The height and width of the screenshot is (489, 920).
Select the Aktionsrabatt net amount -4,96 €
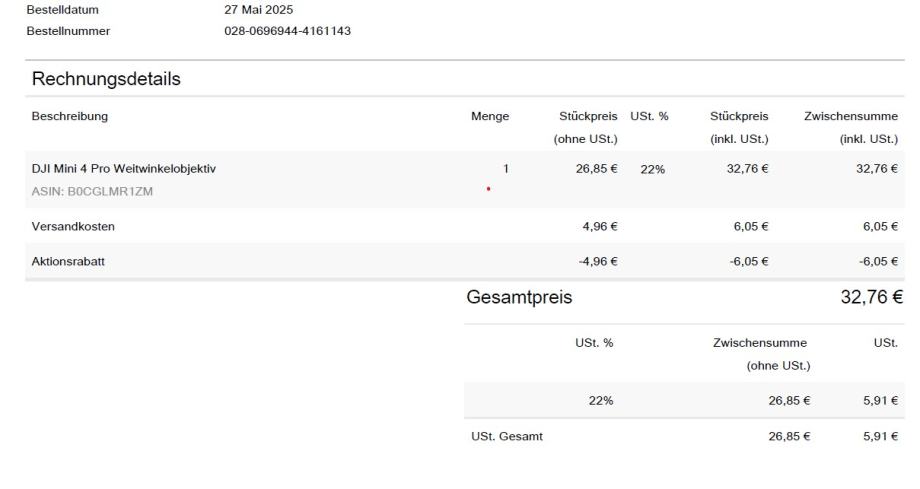coord(595,262)
